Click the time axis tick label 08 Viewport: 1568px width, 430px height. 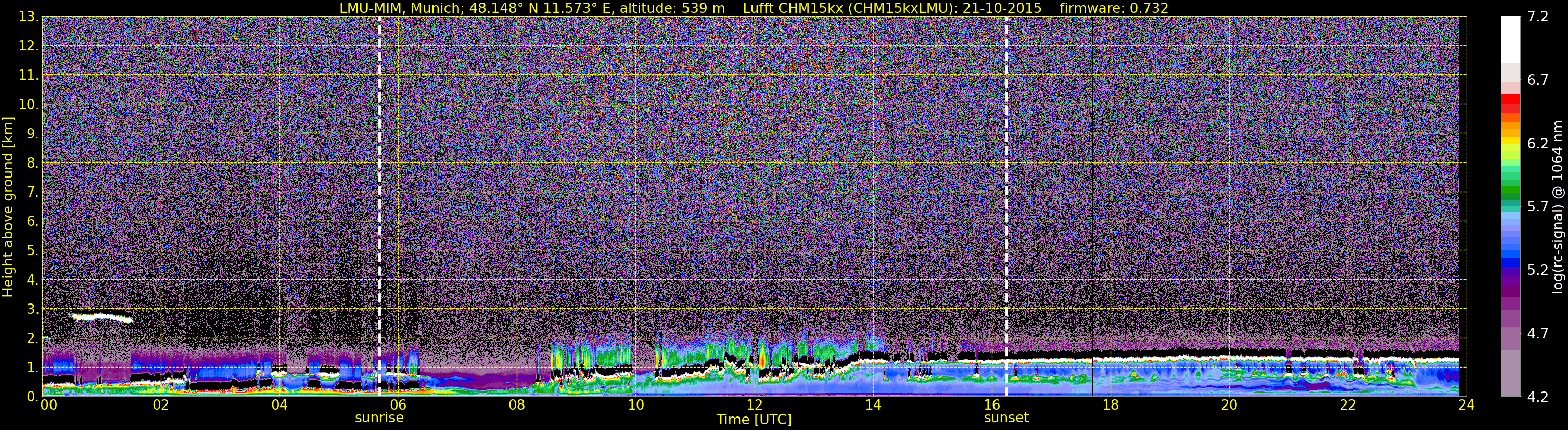[x=516, y=406]
